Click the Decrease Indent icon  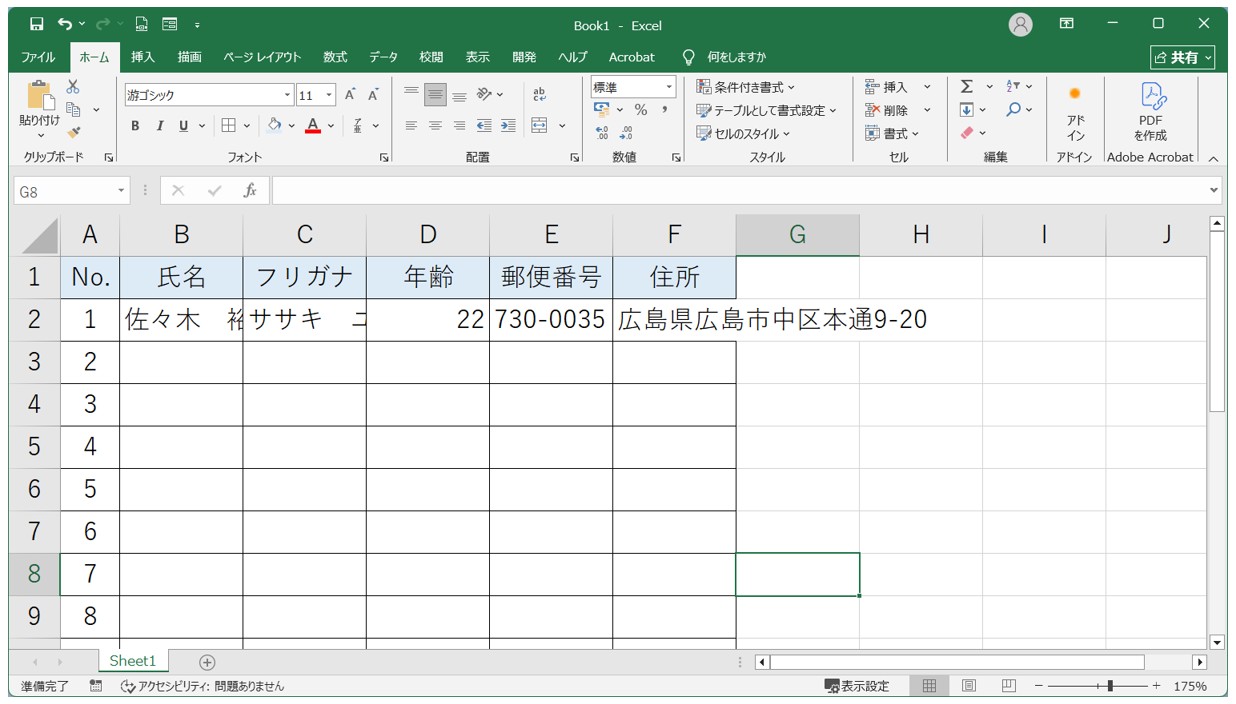(x=484, y=126)
